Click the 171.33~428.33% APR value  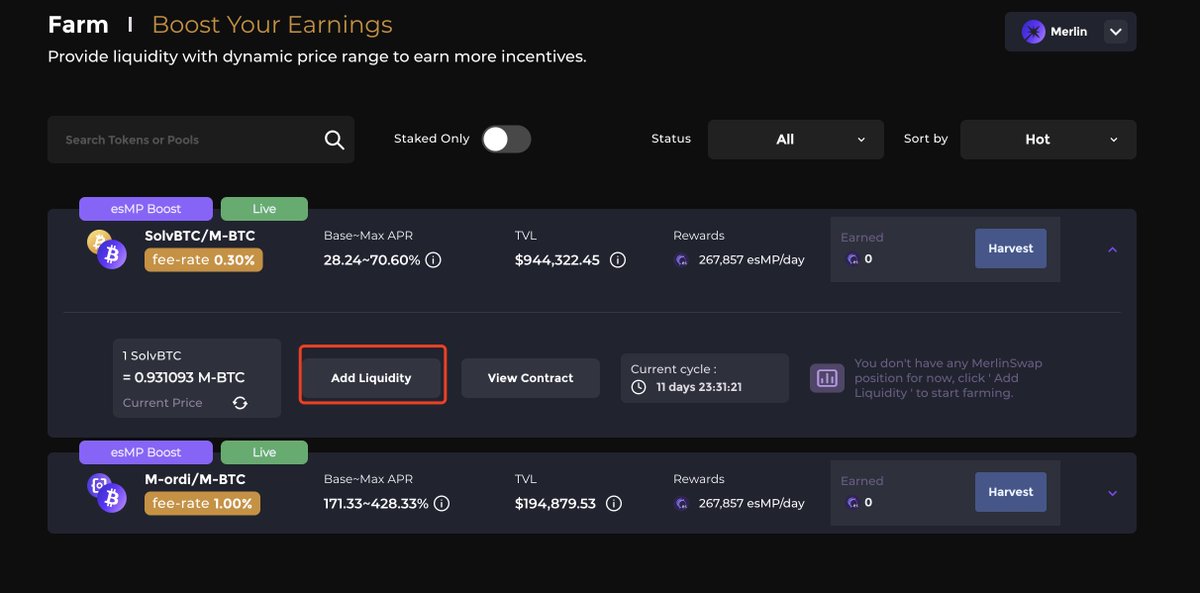coord(376,504)
